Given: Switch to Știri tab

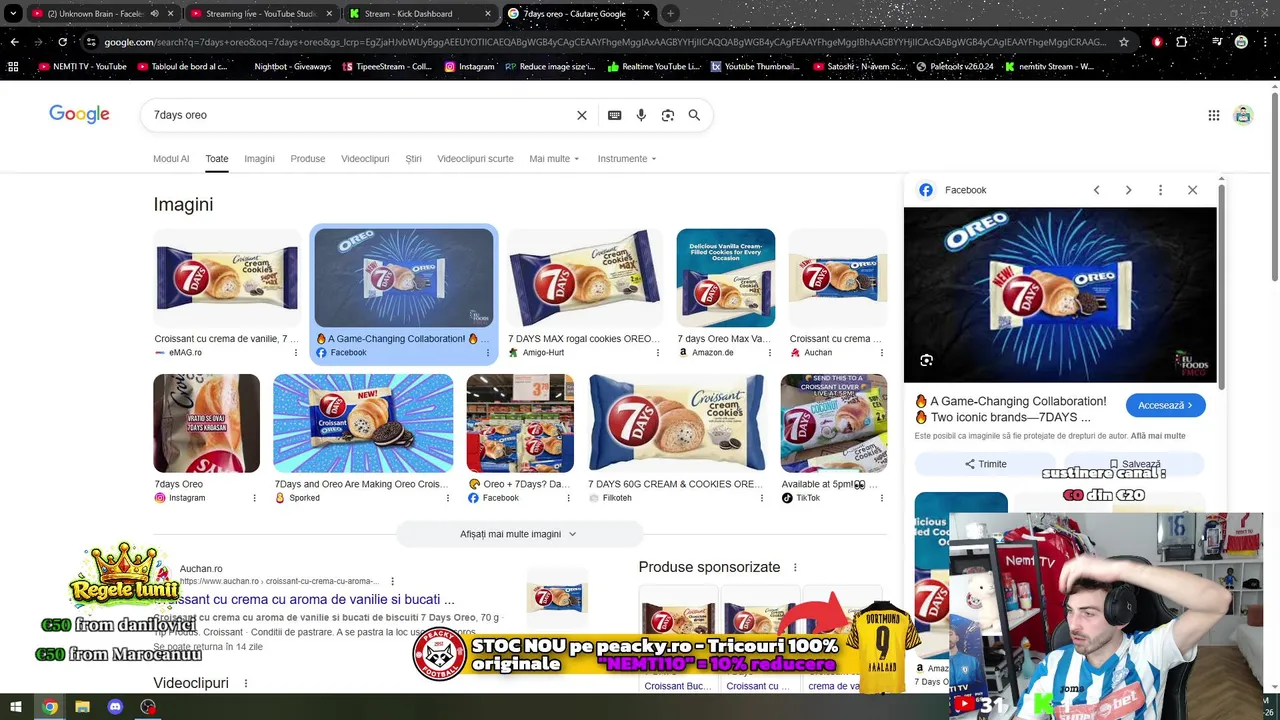Looking at the screenshot, I should tap(413, 159).
